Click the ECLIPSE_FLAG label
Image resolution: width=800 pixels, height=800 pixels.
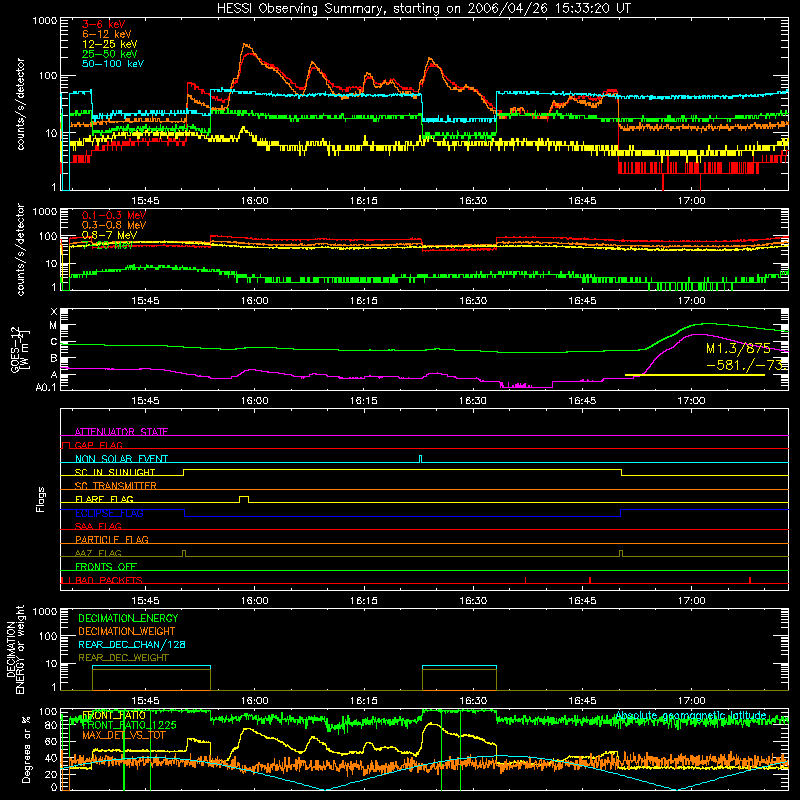click(109, 513)
